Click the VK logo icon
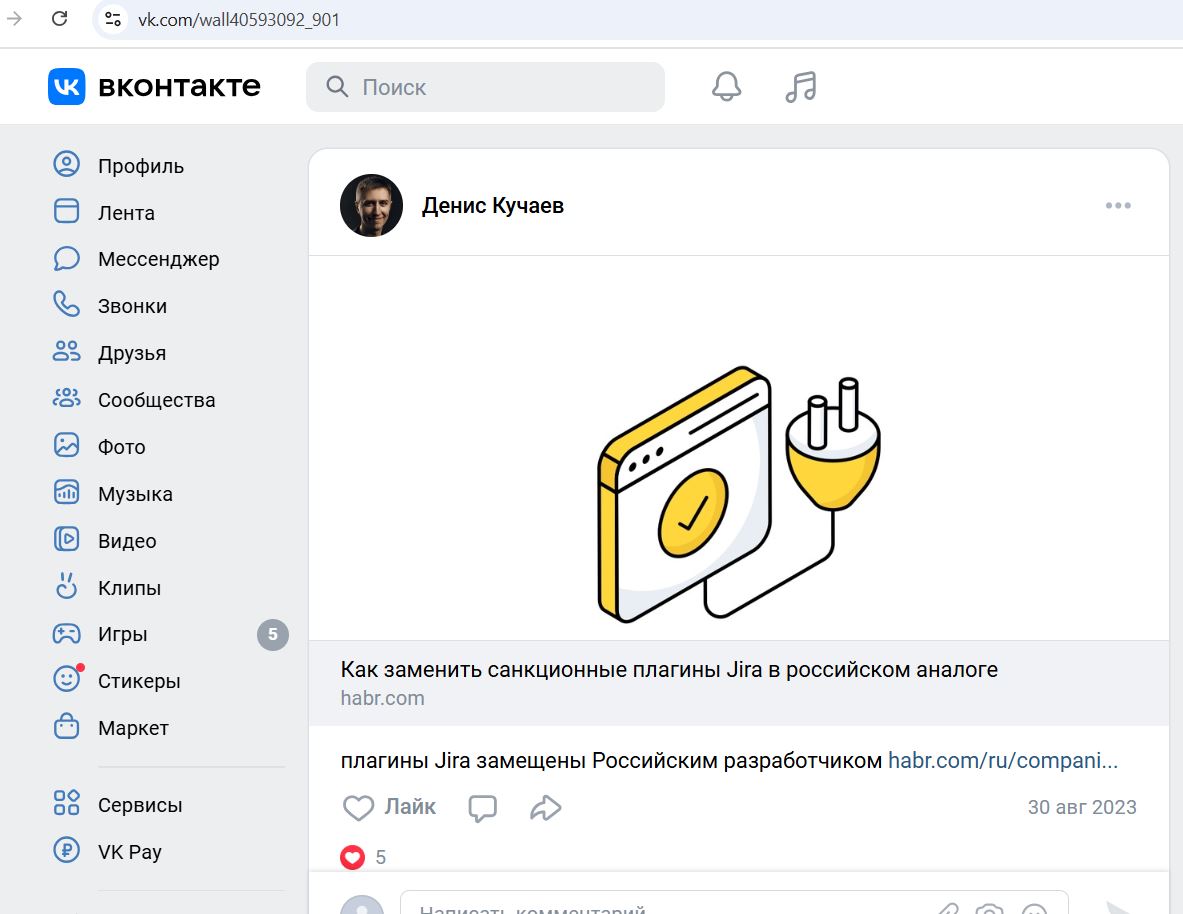The width and height of the screenshot is (1183, 914). pyautogui.click(x=66, y=87)
